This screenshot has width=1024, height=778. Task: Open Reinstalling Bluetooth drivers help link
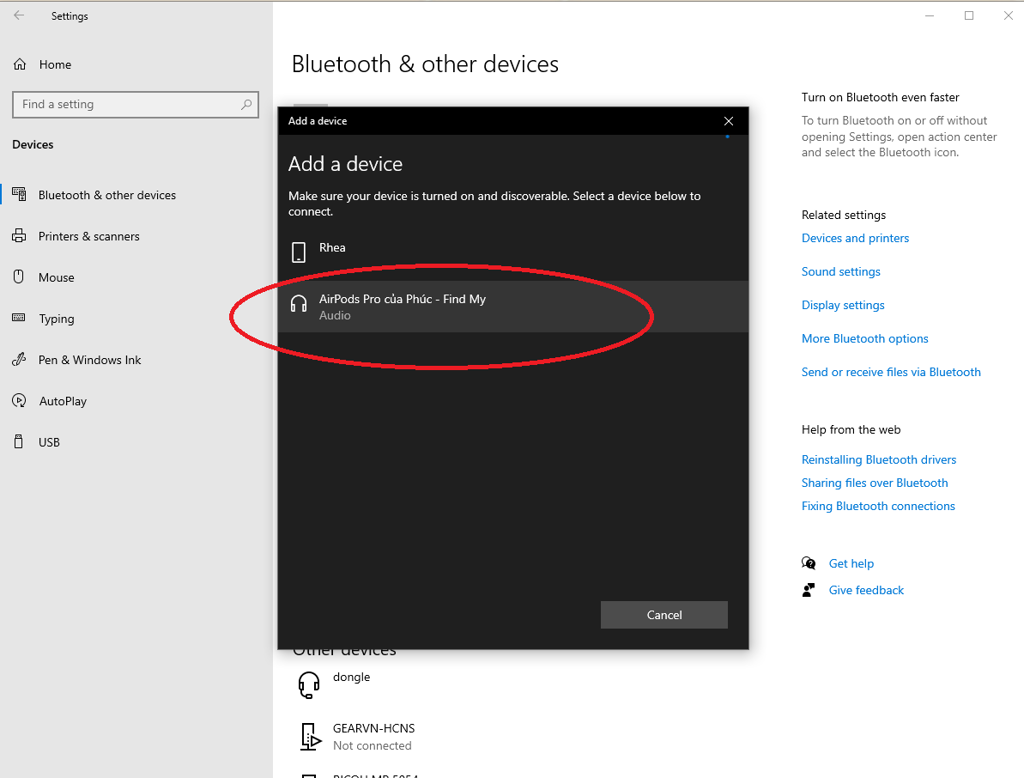click(x=878, y=459)
